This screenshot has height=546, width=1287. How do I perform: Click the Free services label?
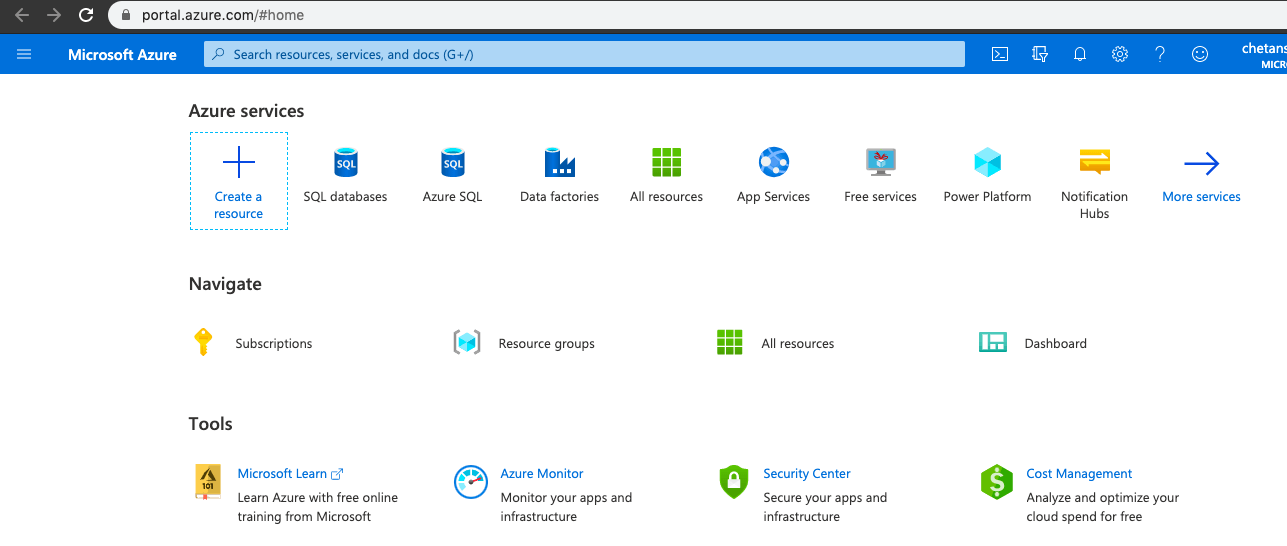pyautogui.click(x=881, y=197)
